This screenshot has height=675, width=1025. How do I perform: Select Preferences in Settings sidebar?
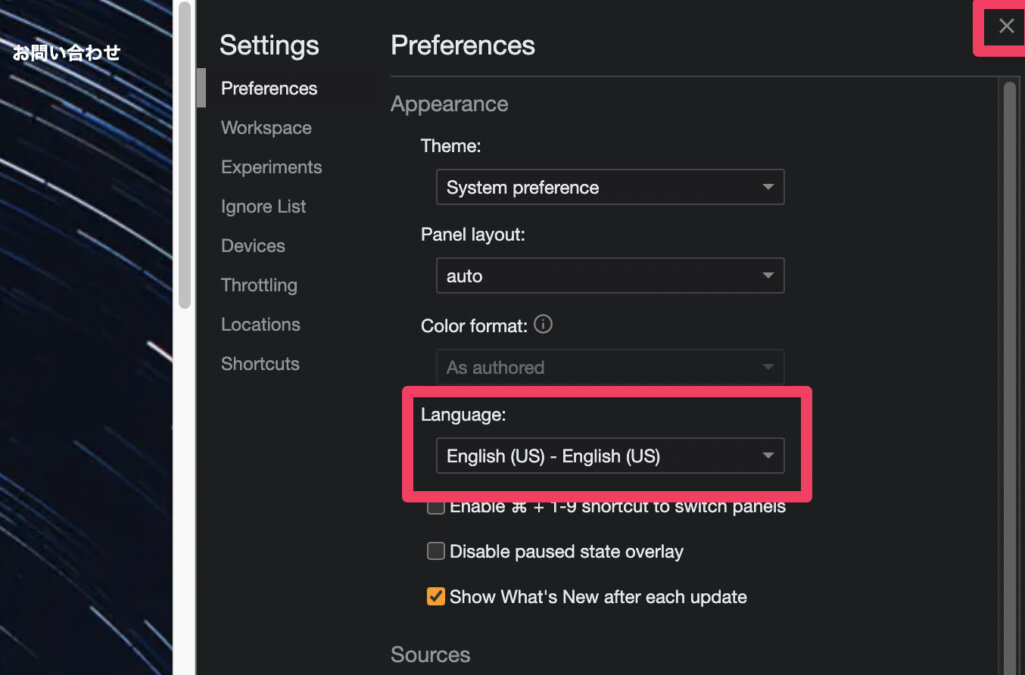[269, 89]
